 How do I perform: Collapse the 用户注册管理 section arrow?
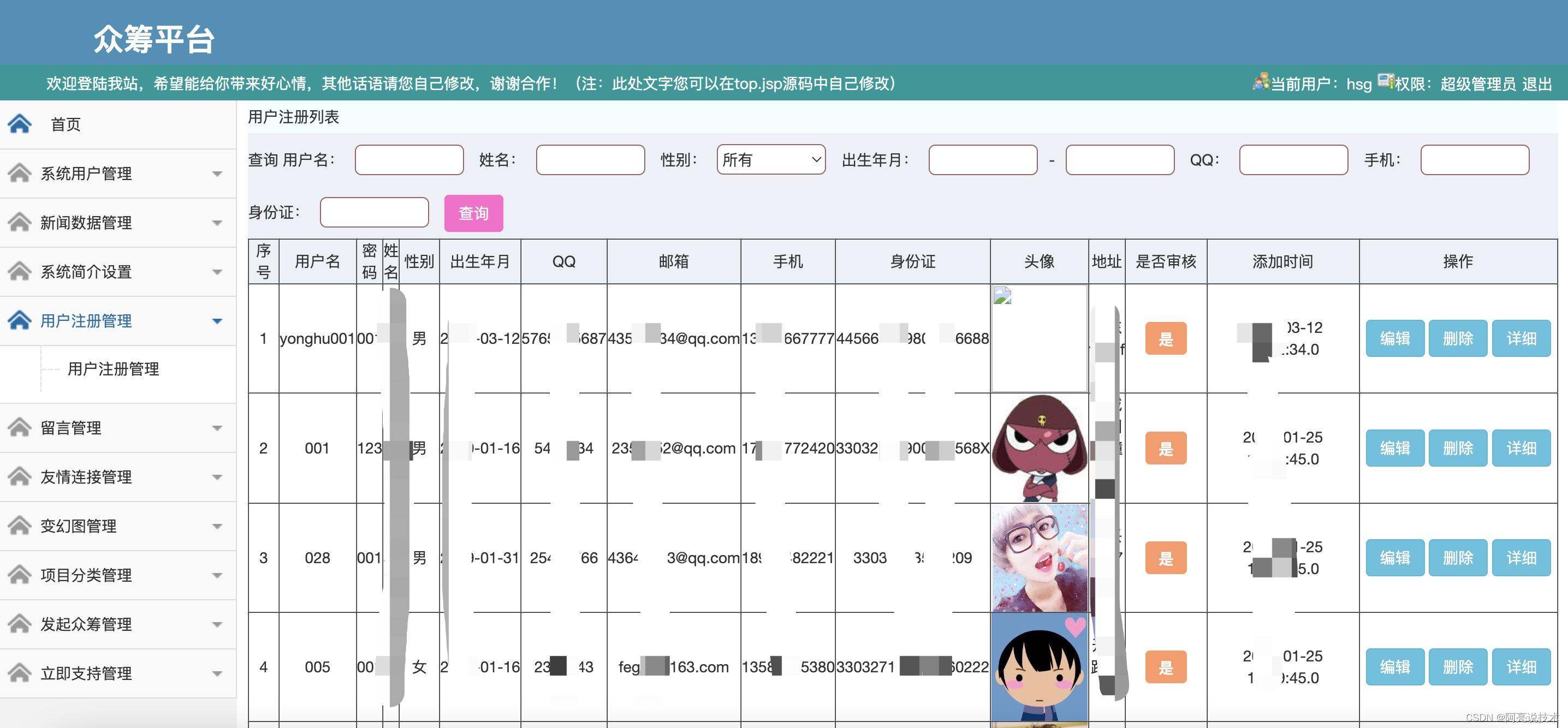[217, 321]
